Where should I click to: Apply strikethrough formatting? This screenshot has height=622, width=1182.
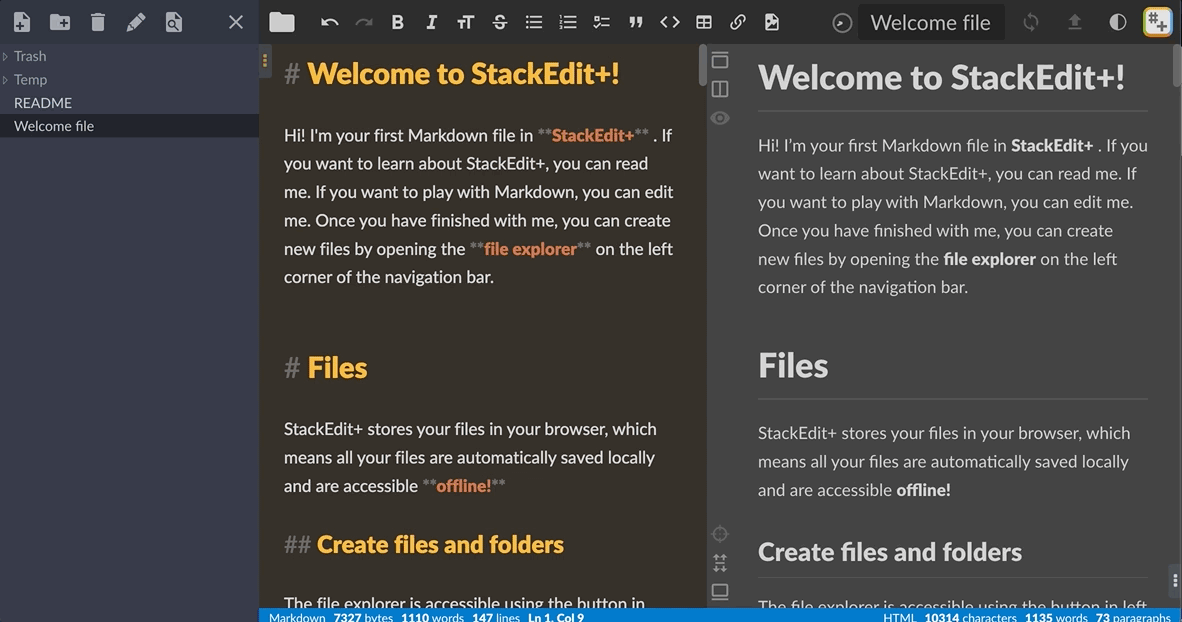click(500, 22)
